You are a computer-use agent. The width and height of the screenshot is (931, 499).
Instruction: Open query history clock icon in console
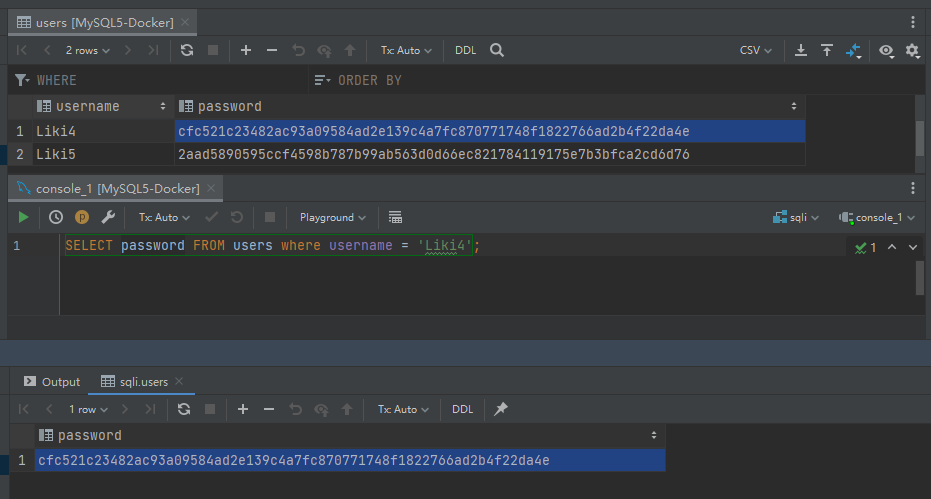click(56, 217)
